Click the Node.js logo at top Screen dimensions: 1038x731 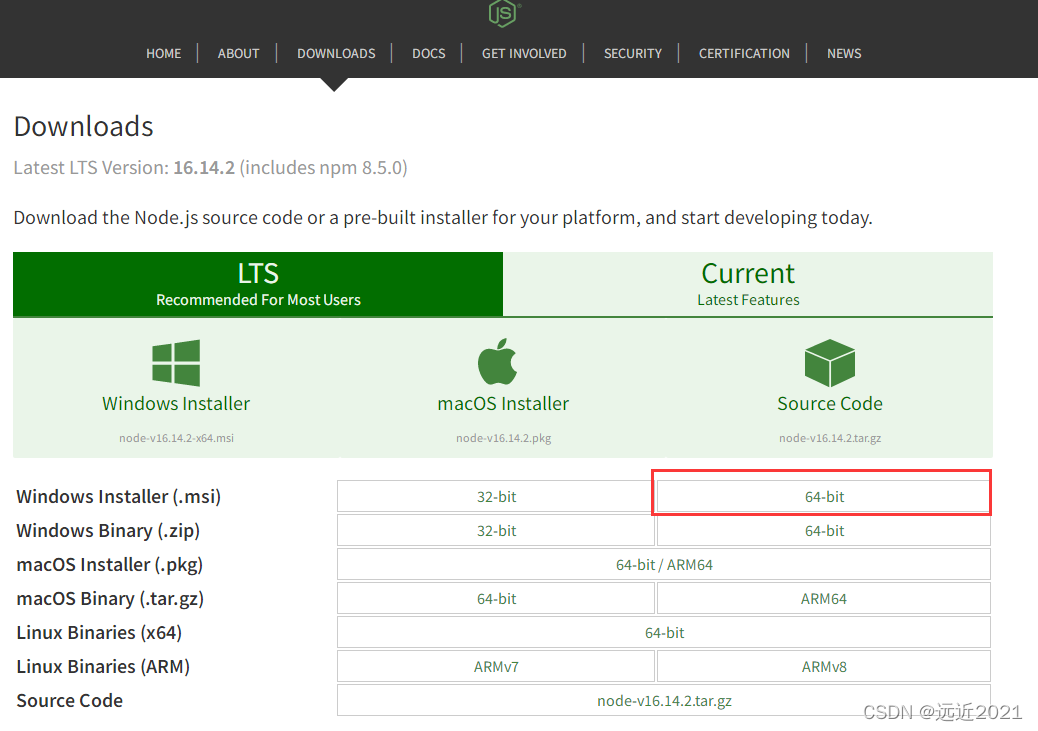pyautogui.click(x=504, y=13)
